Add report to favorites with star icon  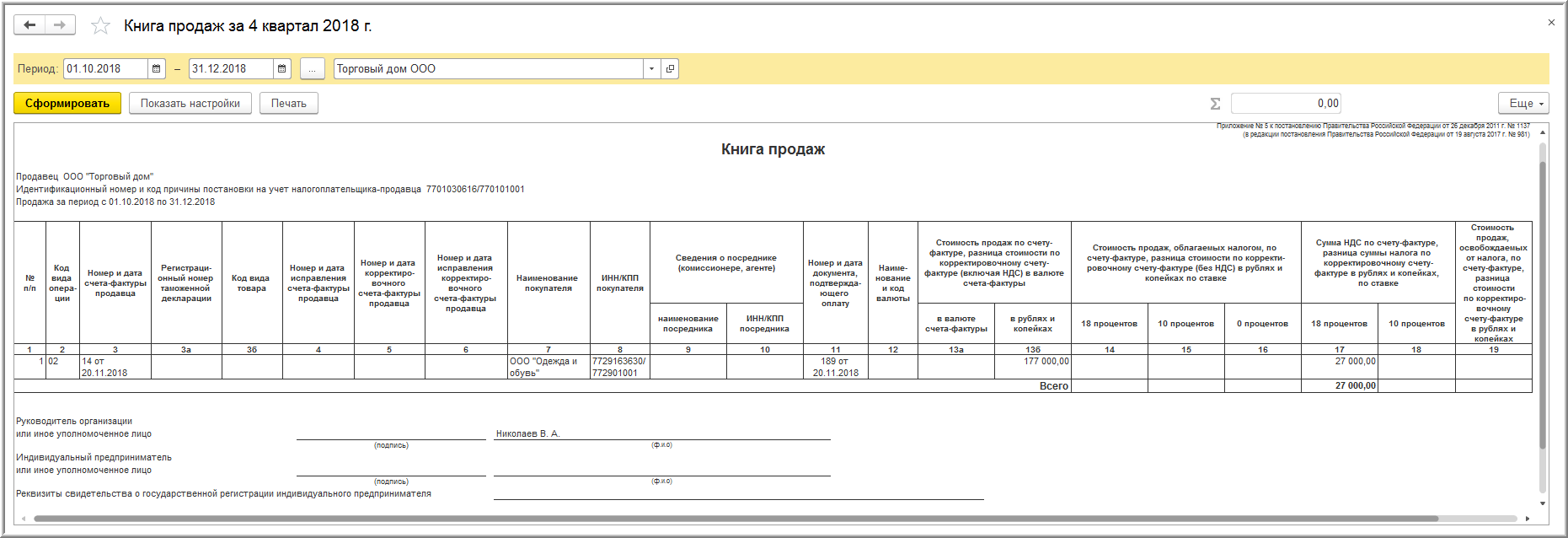100,26
